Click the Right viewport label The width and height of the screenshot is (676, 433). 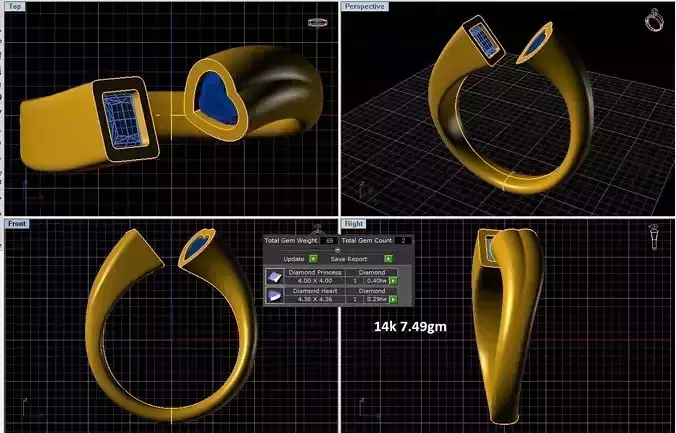[x=354, y=223]
